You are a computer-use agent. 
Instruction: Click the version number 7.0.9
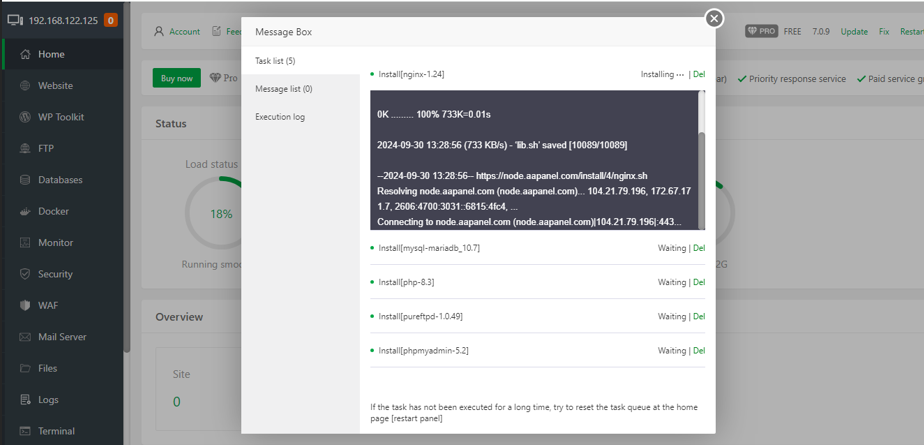tap(821, 32)
